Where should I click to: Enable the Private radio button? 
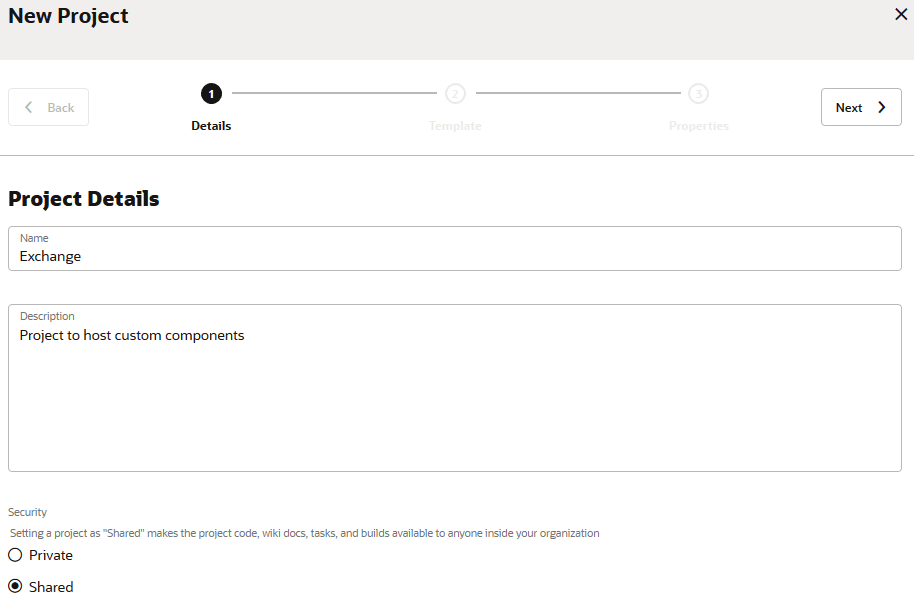click(15, 554)
